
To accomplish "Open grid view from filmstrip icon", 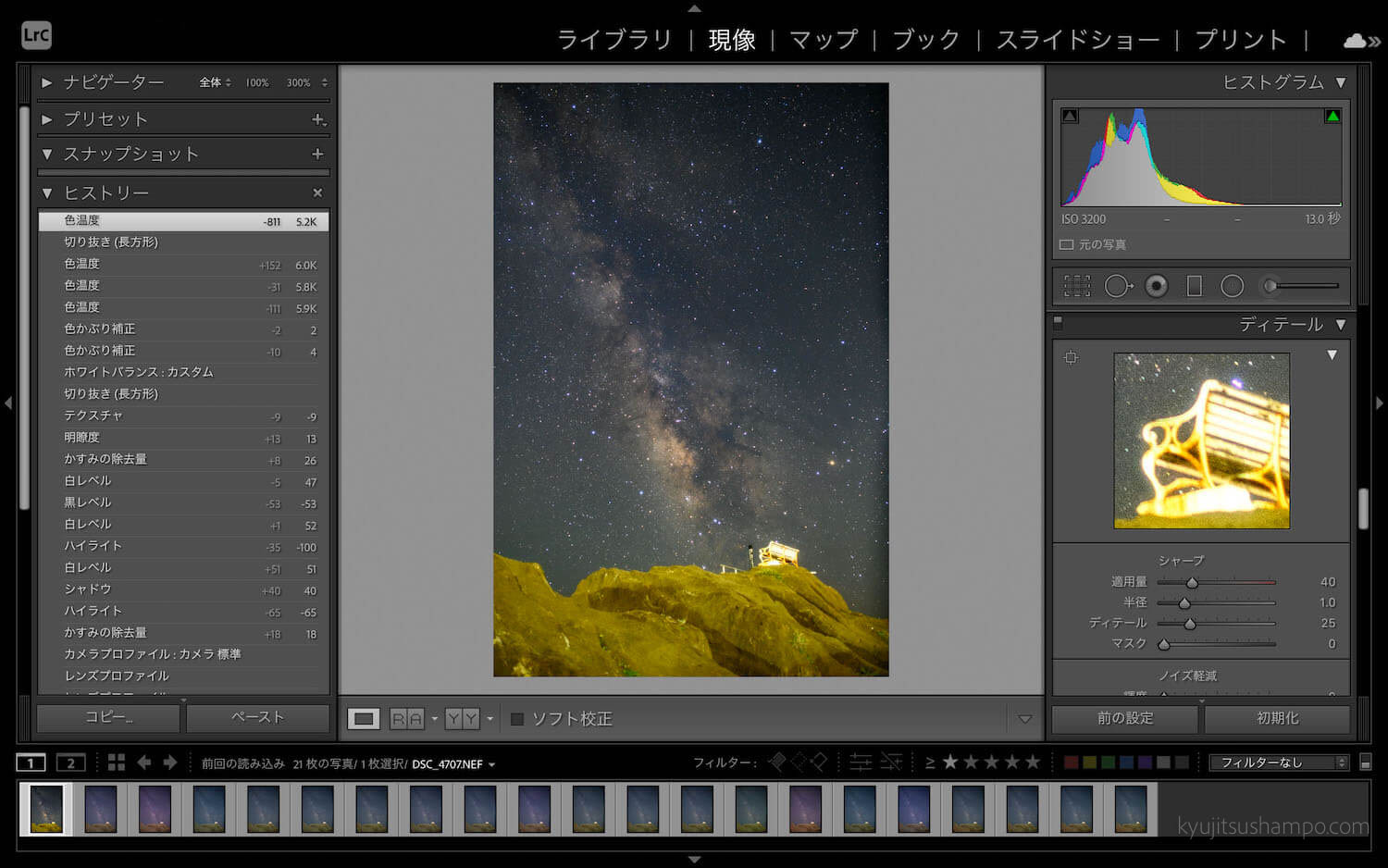I will point(117,763).
